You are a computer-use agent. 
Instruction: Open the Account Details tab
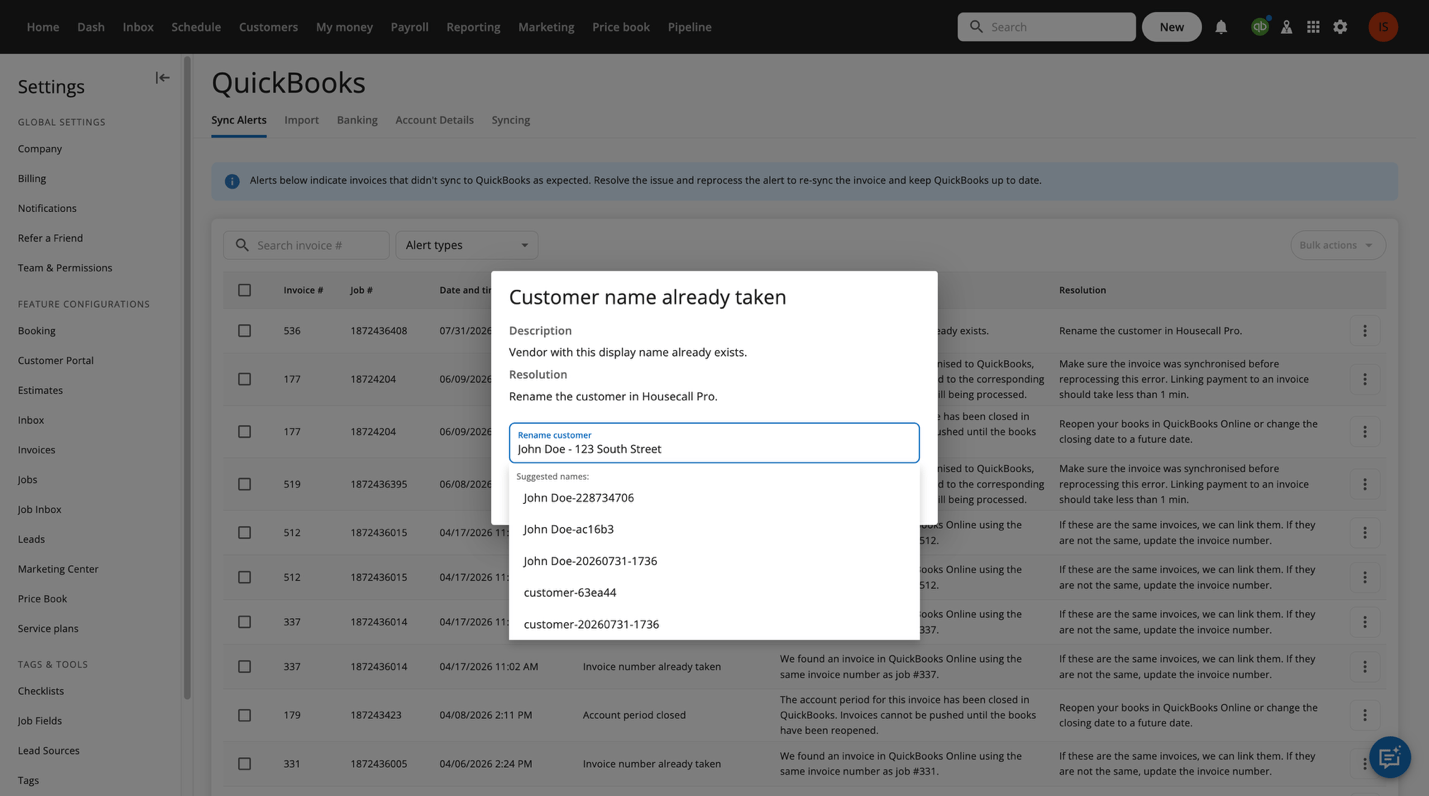[434, 120]
